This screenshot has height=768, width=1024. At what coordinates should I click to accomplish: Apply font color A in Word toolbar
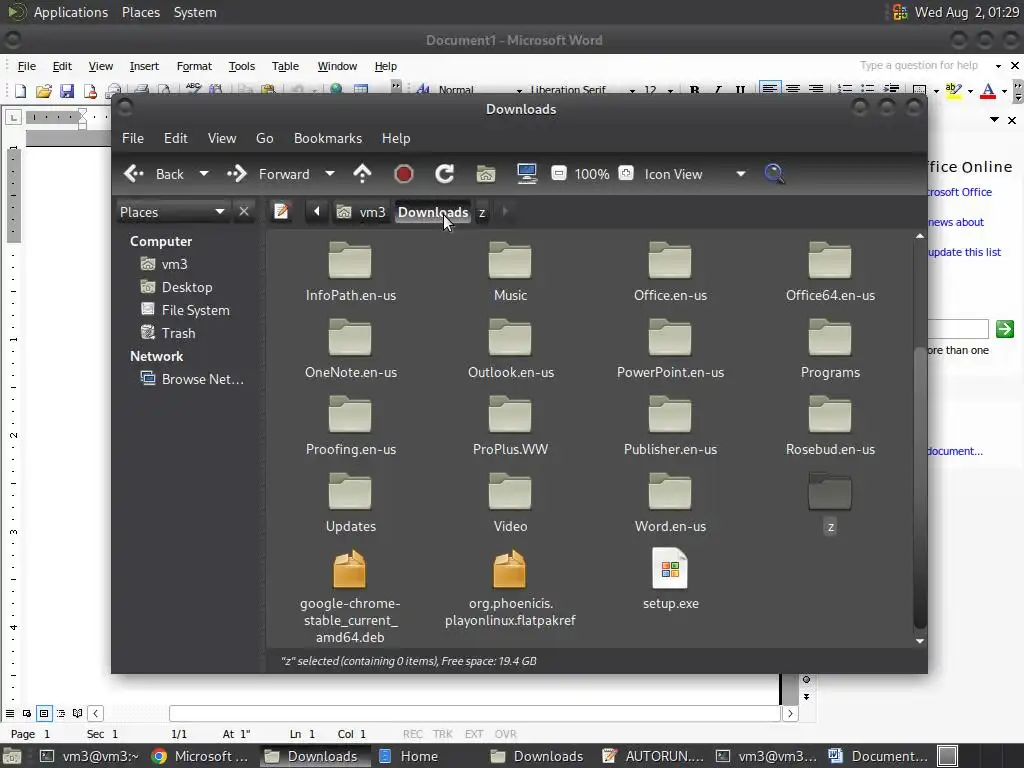[x=988, y=91]
